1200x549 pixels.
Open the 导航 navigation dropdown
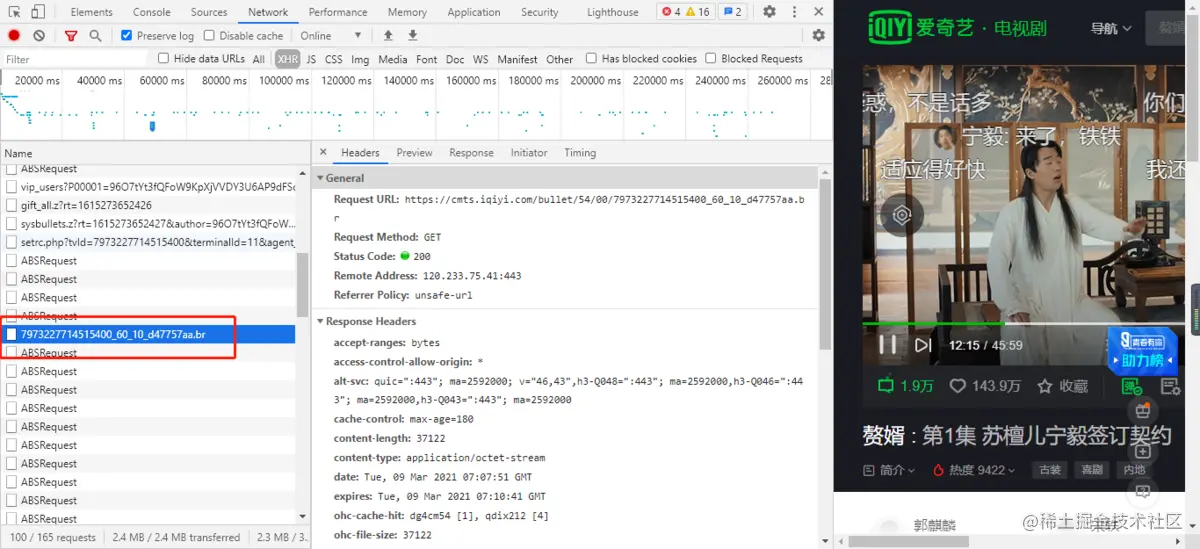click(x=1111, y=28)
